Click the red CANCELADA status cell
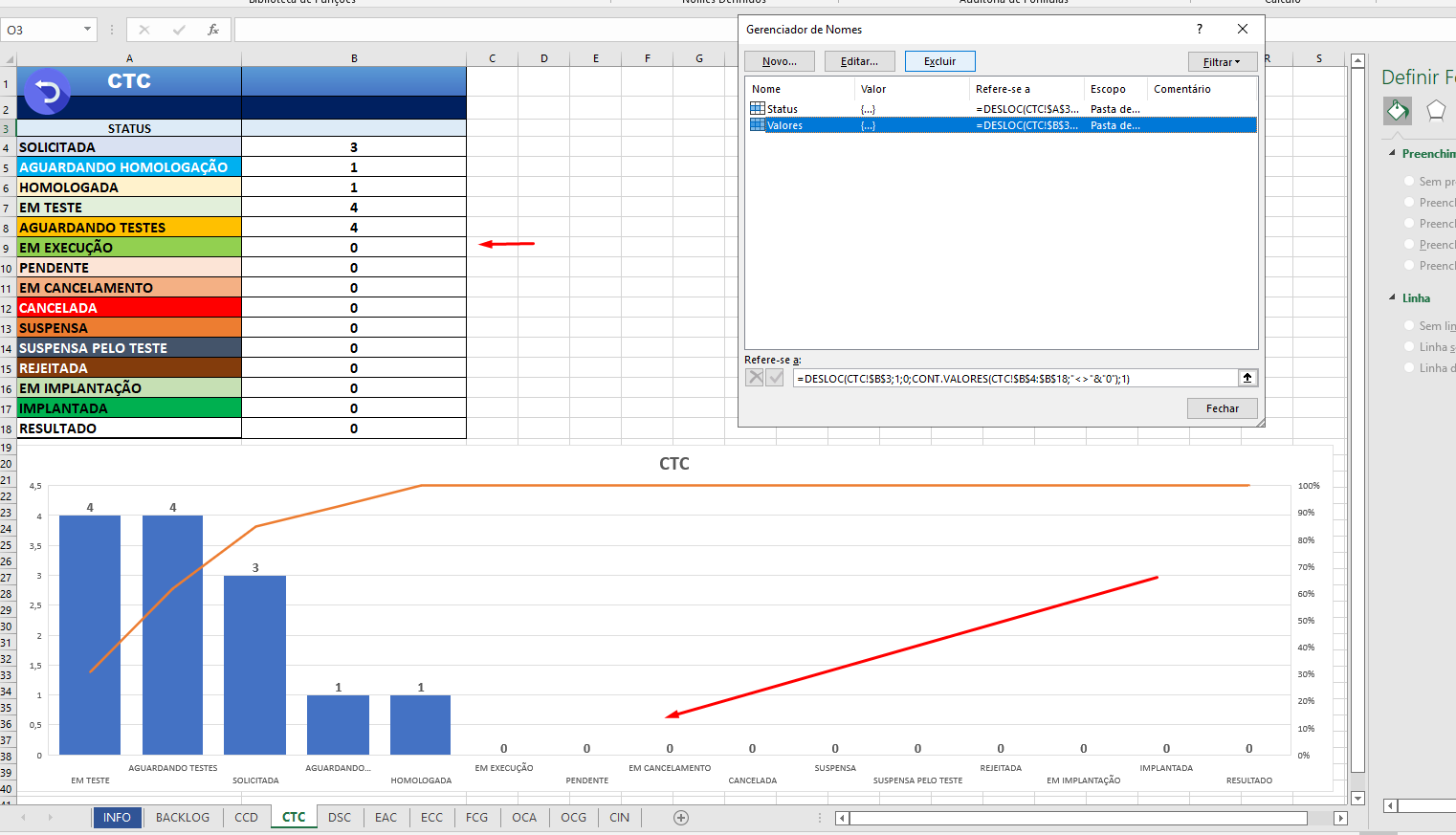This screenshot has width=1456, height=835. point(129,307)
